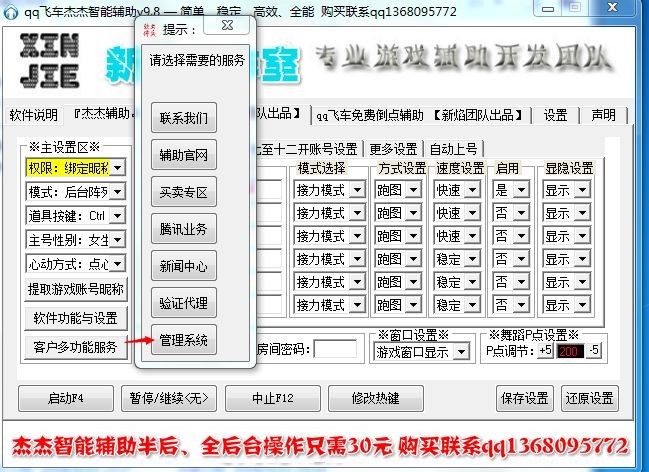Image resolution: width=649 pixels, height=472 pixels.
Task: Click the 联系我们 button in the dialog
Action: 184,118
